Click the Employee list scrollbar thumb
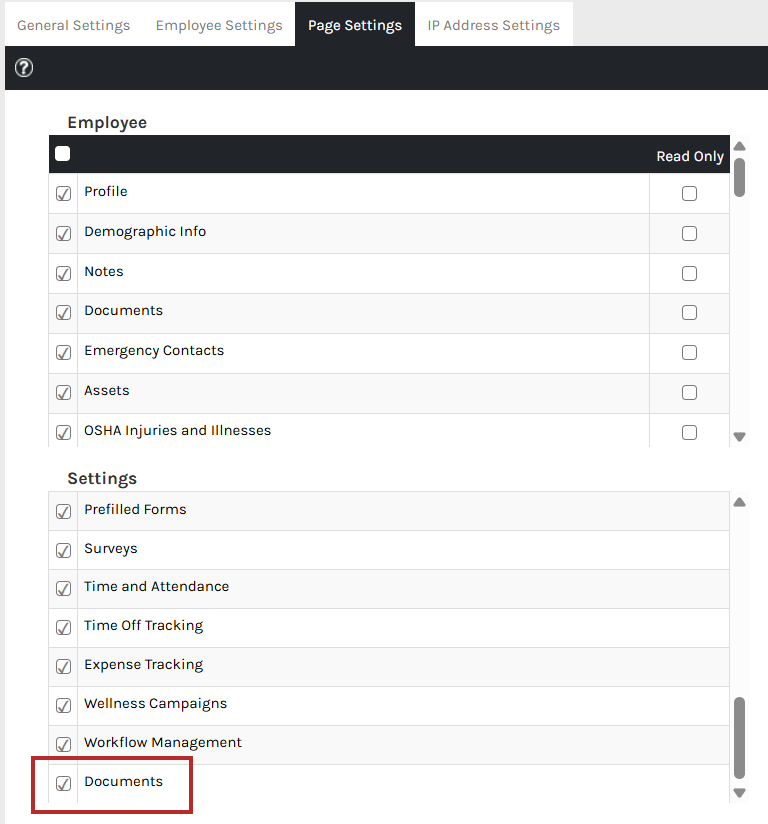Viewport: 768px width, 824px height. [740, 177]
